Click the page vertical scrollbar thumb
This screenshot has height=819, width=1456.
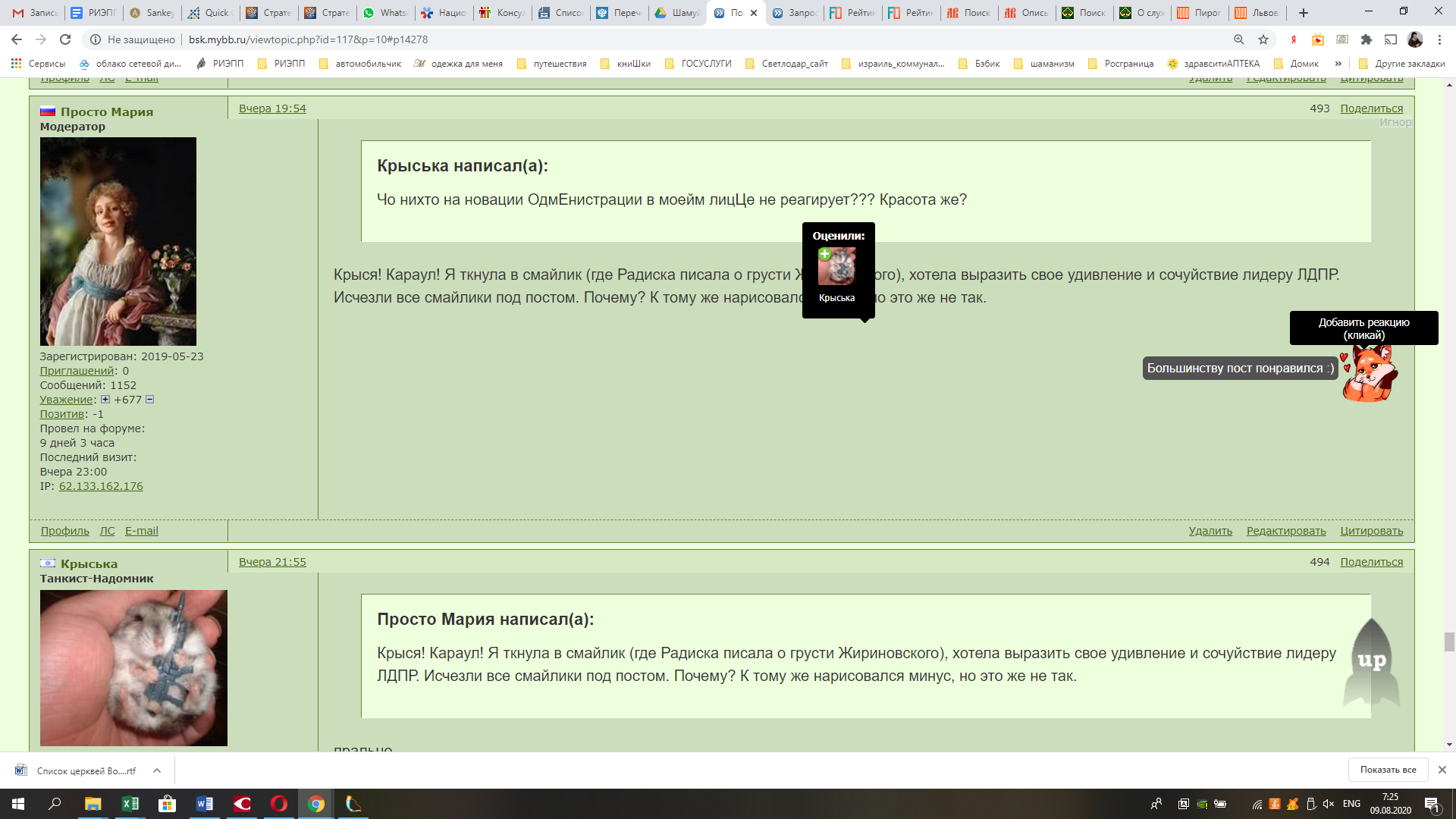point(1449,642)
